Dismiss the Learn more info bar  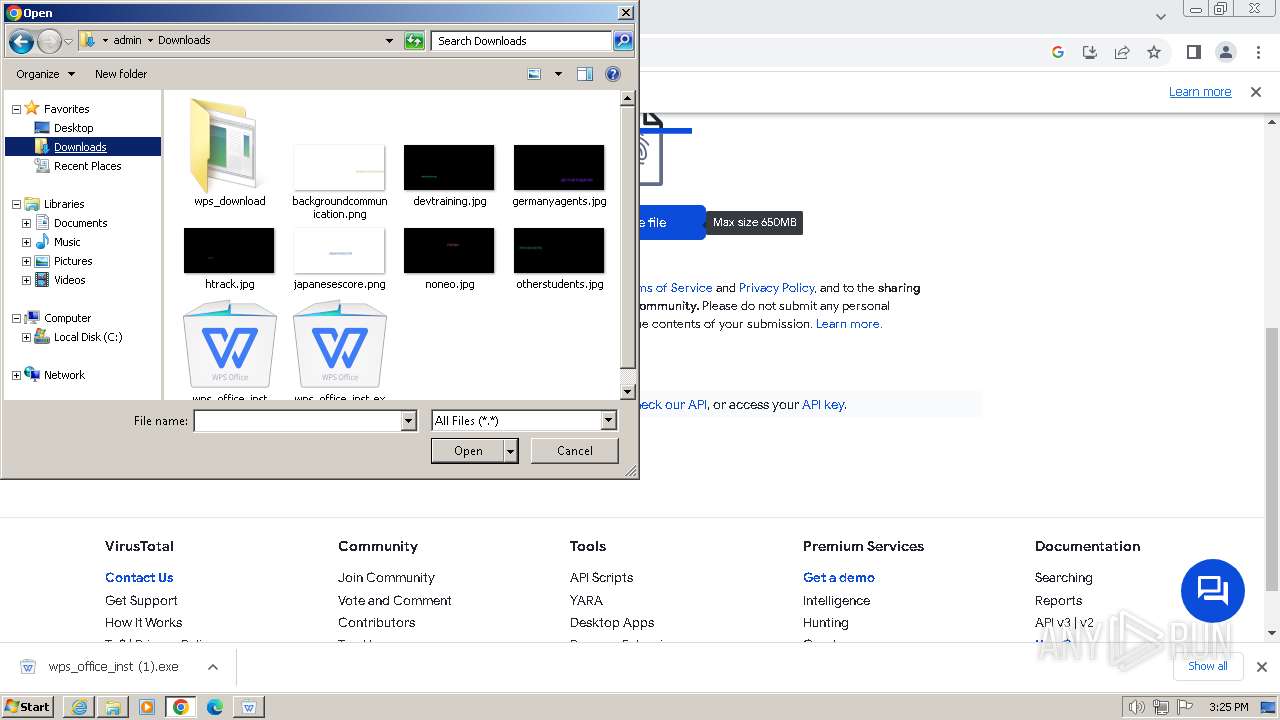pyautogui.click(x=1256, y=92)
